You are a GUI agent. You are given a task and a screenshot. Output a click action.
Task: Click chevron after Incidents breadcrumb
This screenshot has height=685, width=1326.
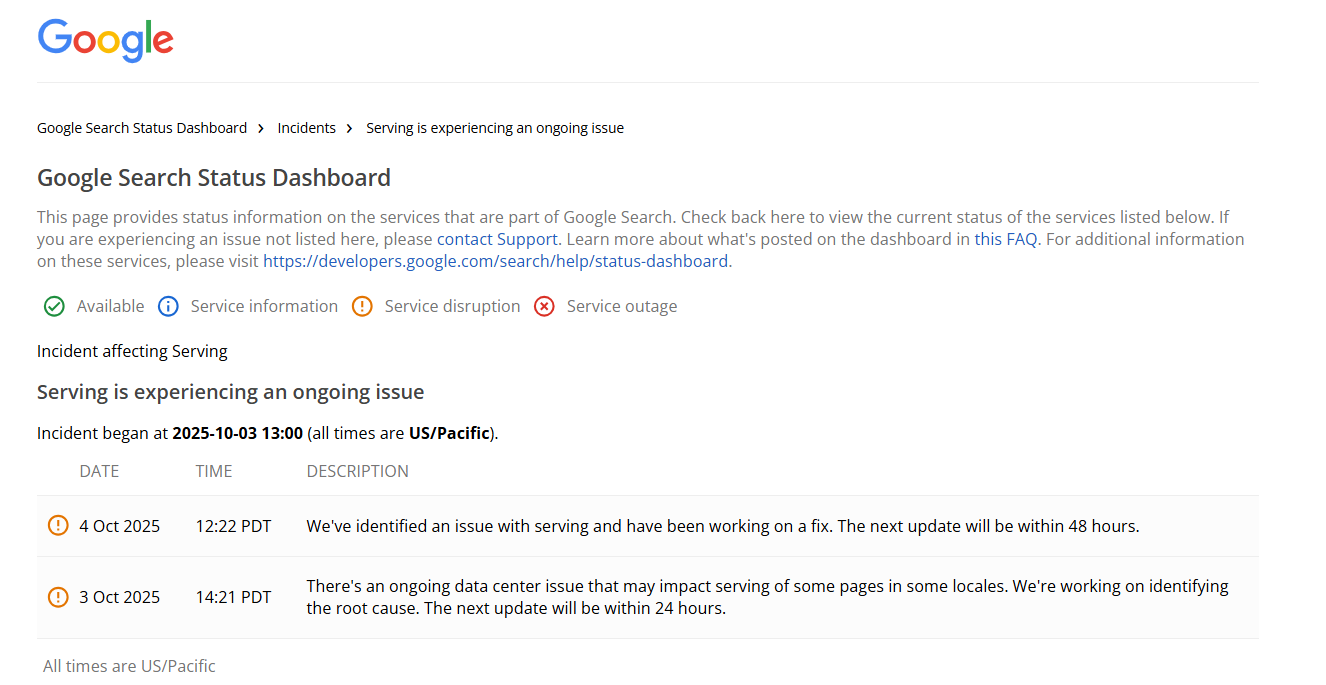click(350, 128)
